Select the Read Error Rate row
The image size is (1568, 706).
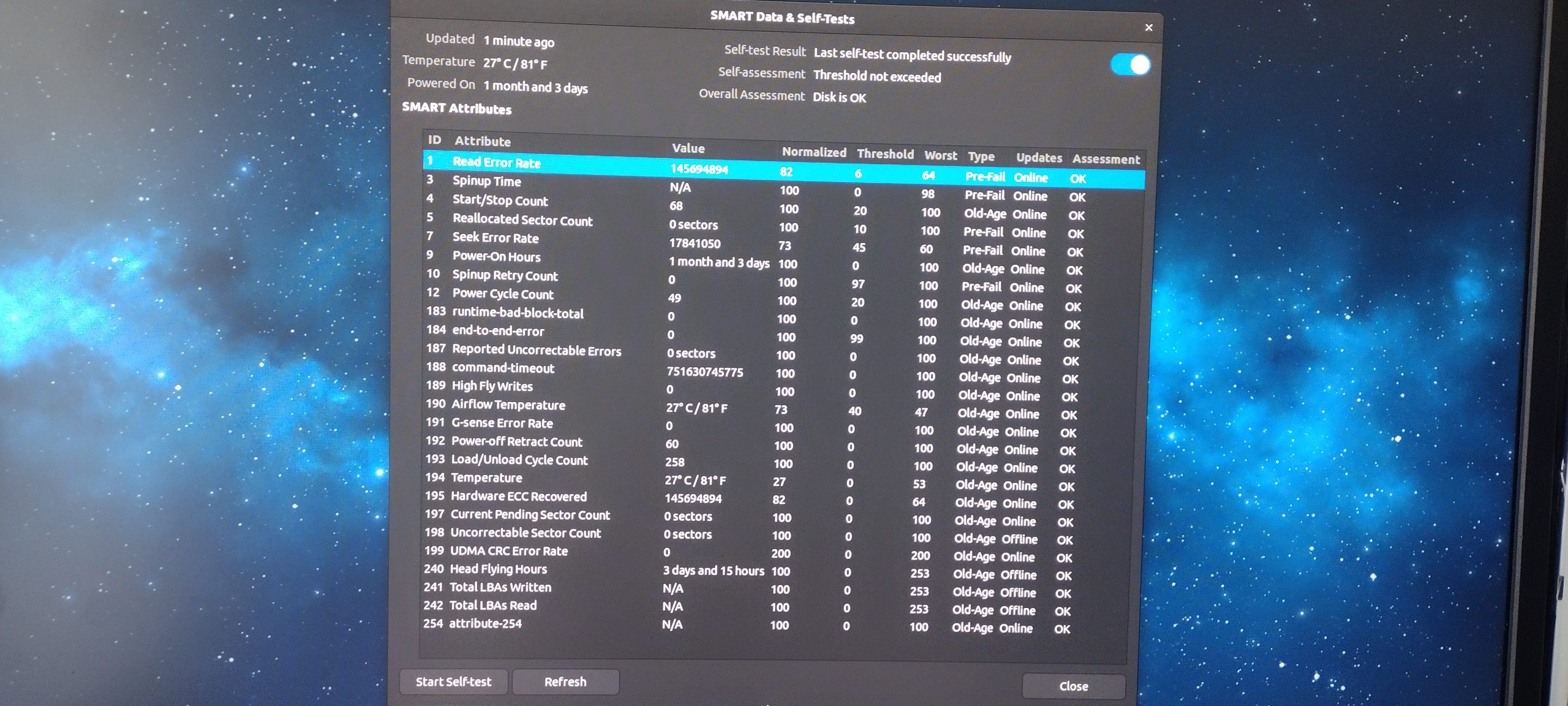tap(784, 170)
